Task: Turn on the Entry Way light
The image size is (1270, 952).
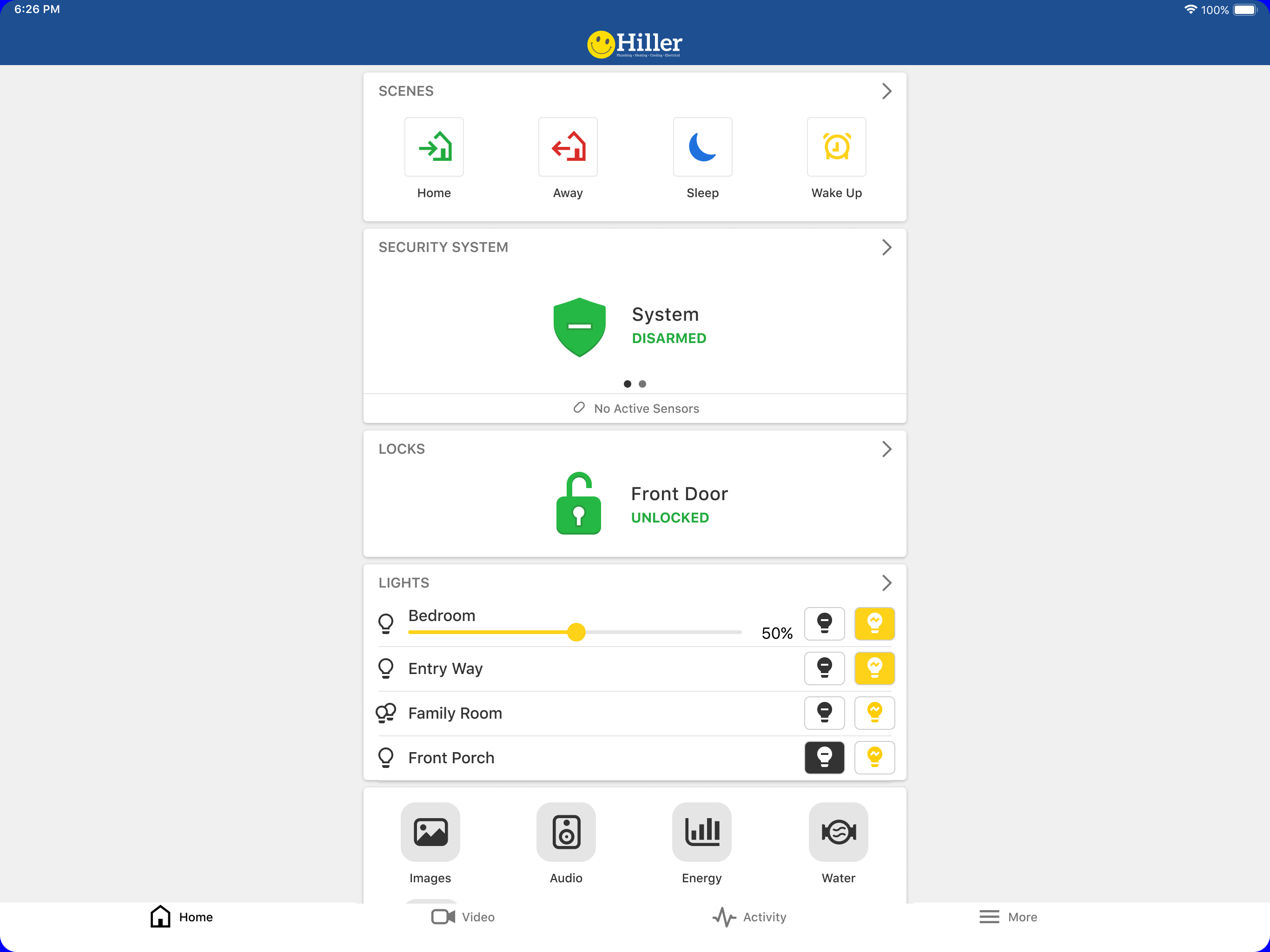Action: pos(874,668)
